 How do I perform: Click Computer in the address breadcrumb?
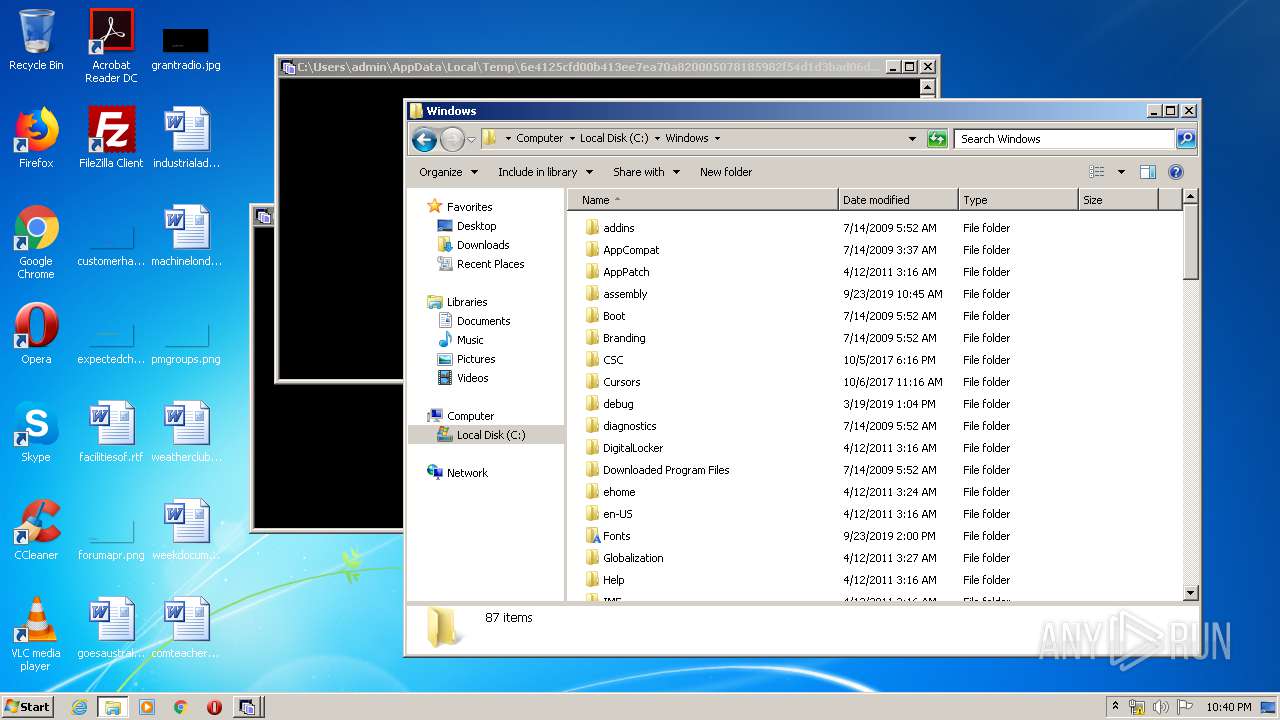(540, 139)
